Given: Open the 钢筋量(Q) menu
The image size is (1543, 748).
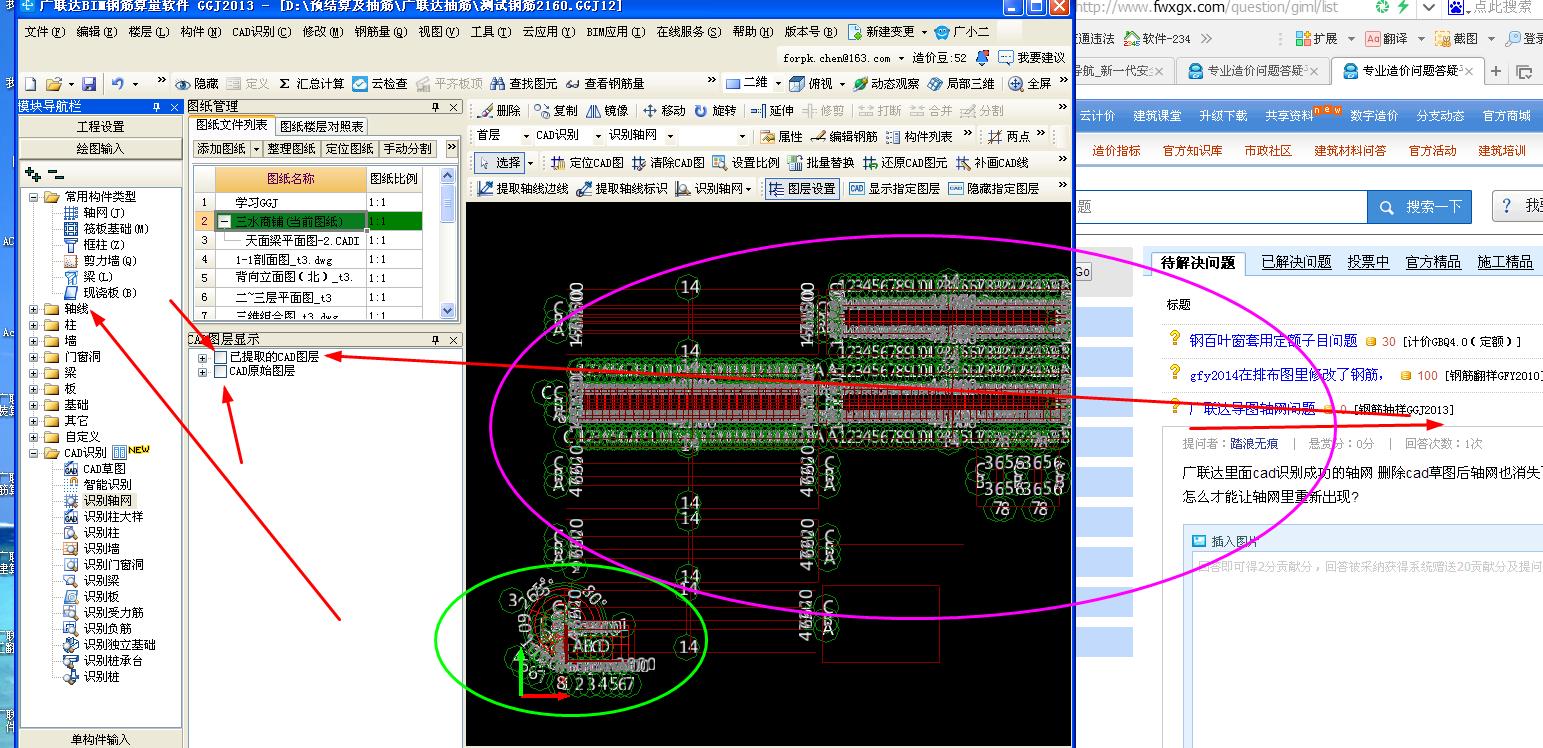Looking at the screenshot, I should tap(381, 32).
